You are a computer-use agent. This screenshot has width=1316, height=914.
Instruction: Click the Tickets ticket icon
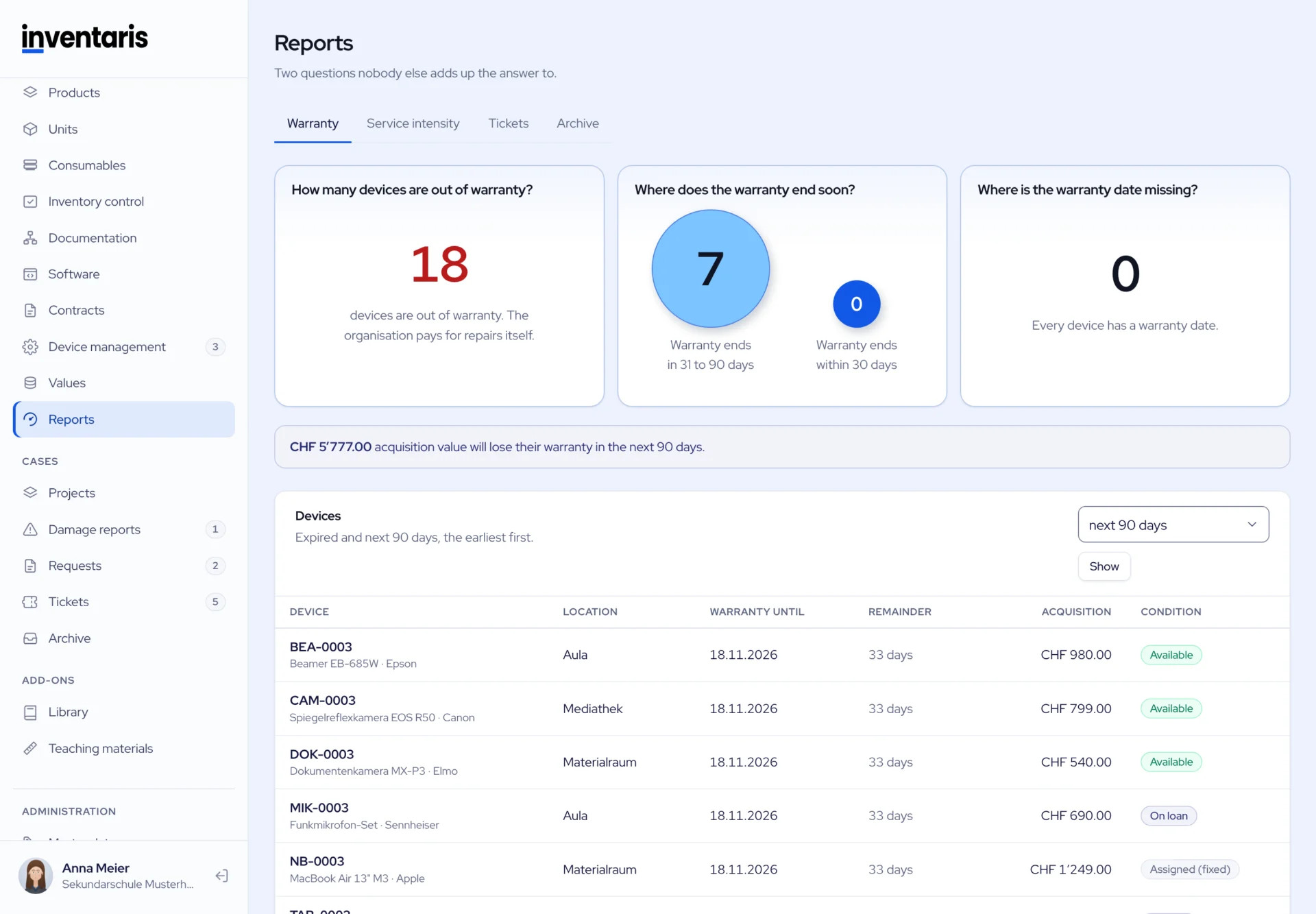[x=30, y=602]
